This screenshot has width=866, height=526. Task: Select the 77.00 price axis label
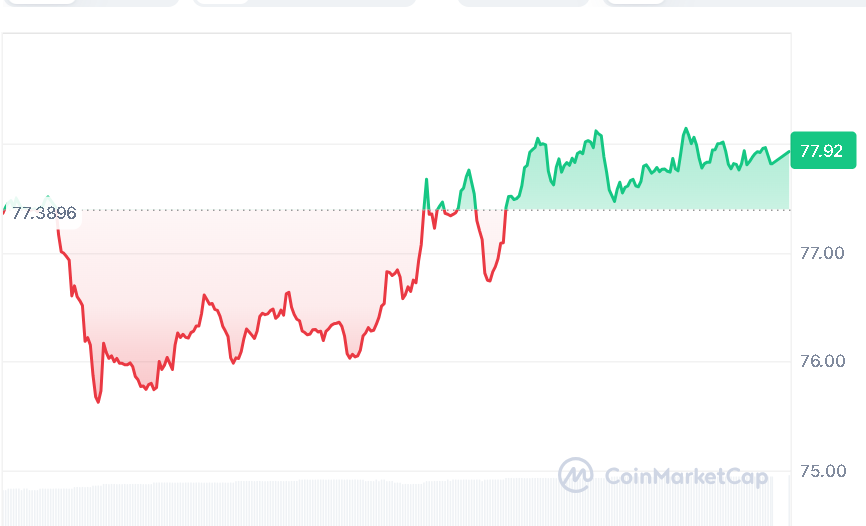pos(822,253)
